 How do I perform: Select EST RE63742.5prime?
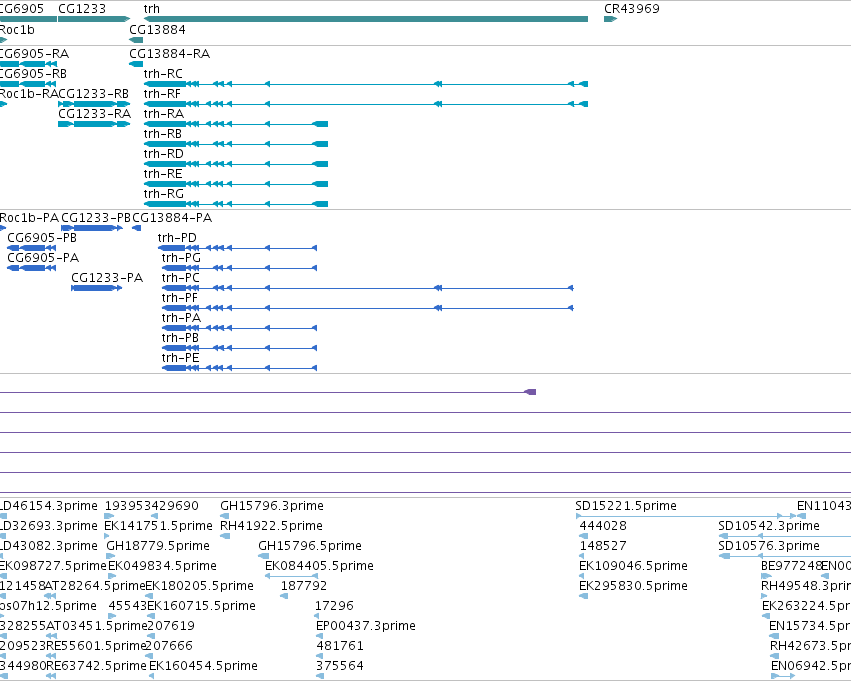pyautogui.click(x=97, y=666)
